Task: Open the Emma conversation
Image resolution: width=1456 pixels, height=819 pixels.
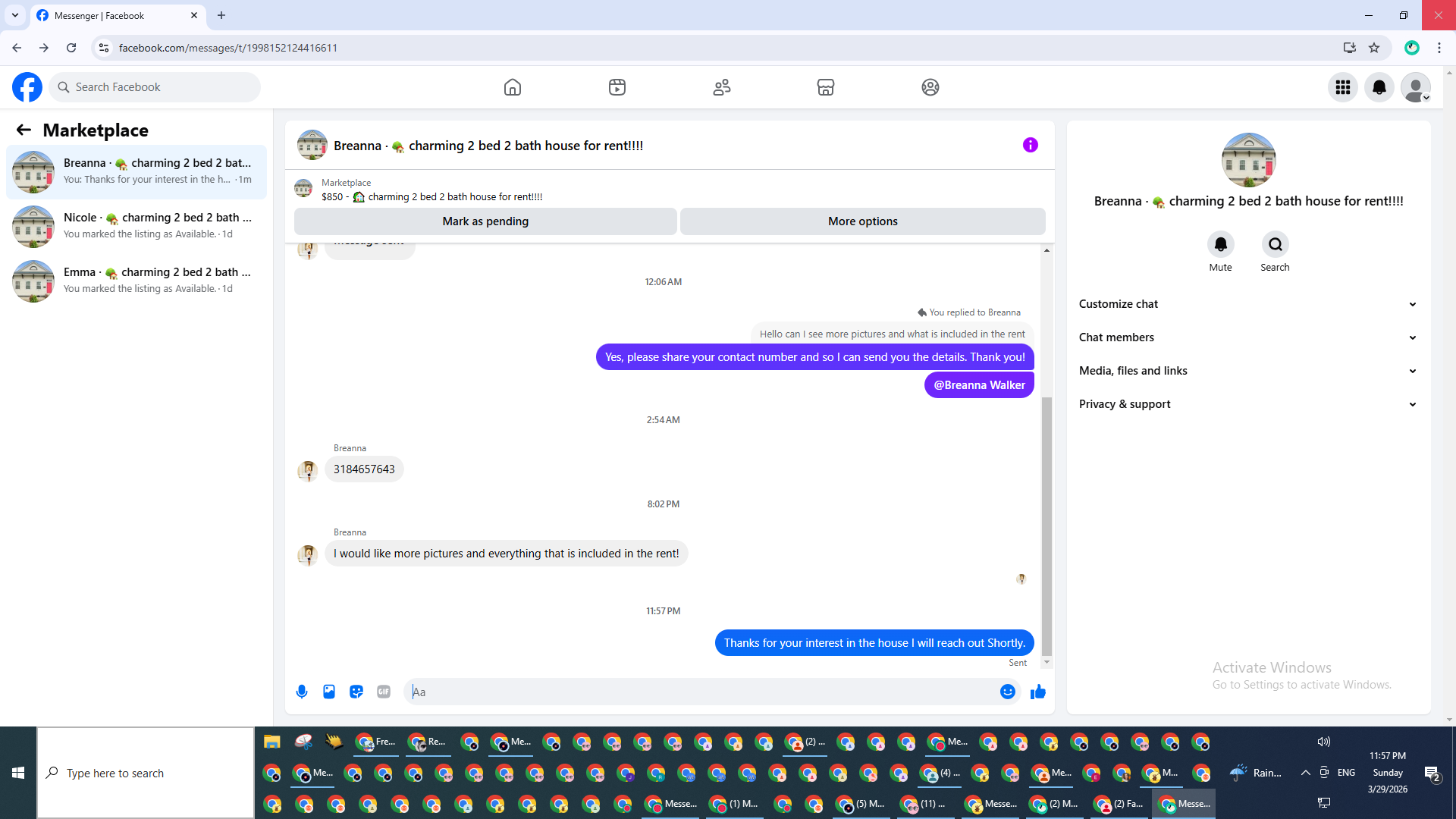Action: click(x=136, y=281)
